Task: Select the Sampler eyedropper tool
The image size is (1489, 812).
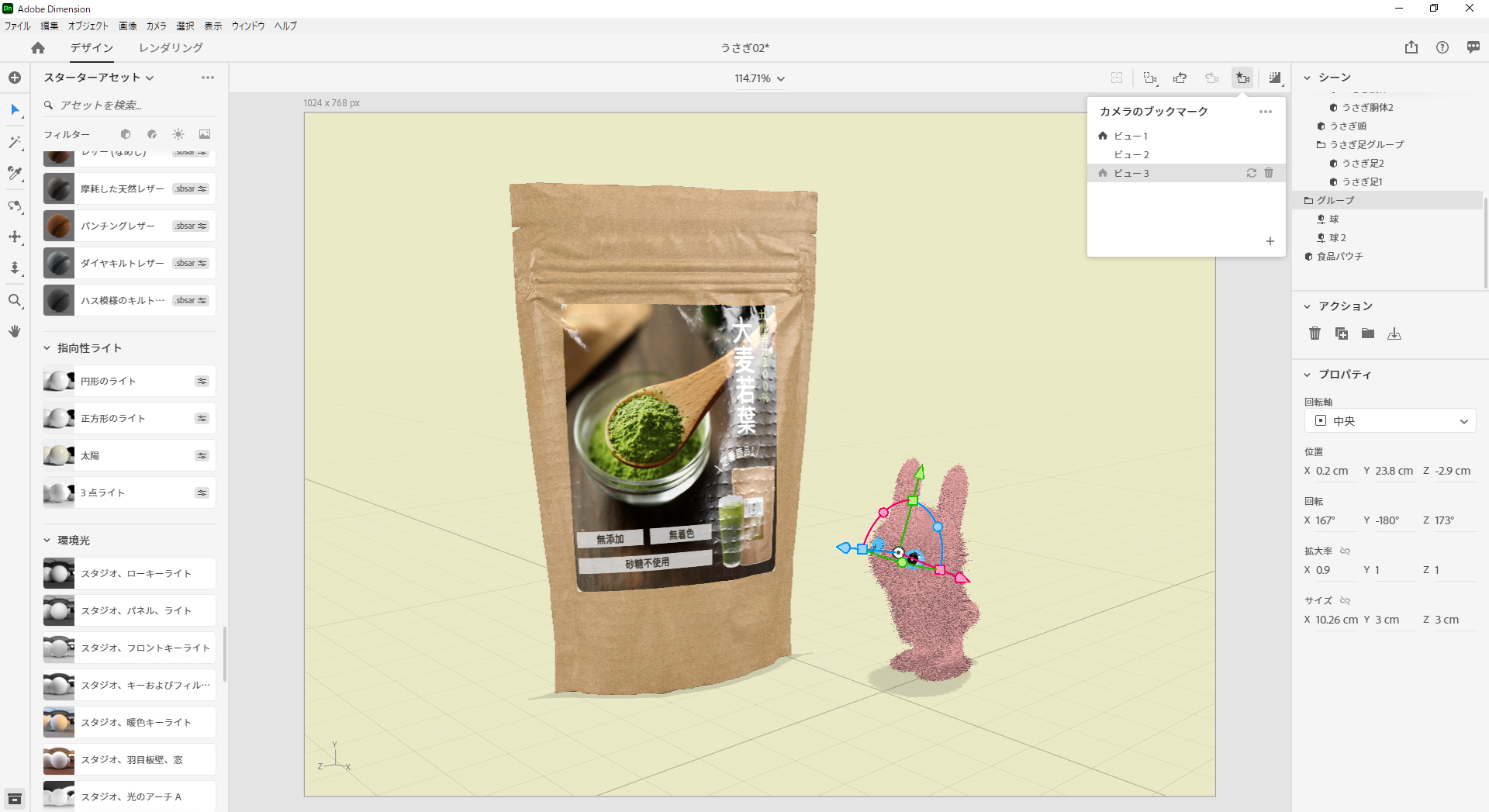Action: (15, 174)
